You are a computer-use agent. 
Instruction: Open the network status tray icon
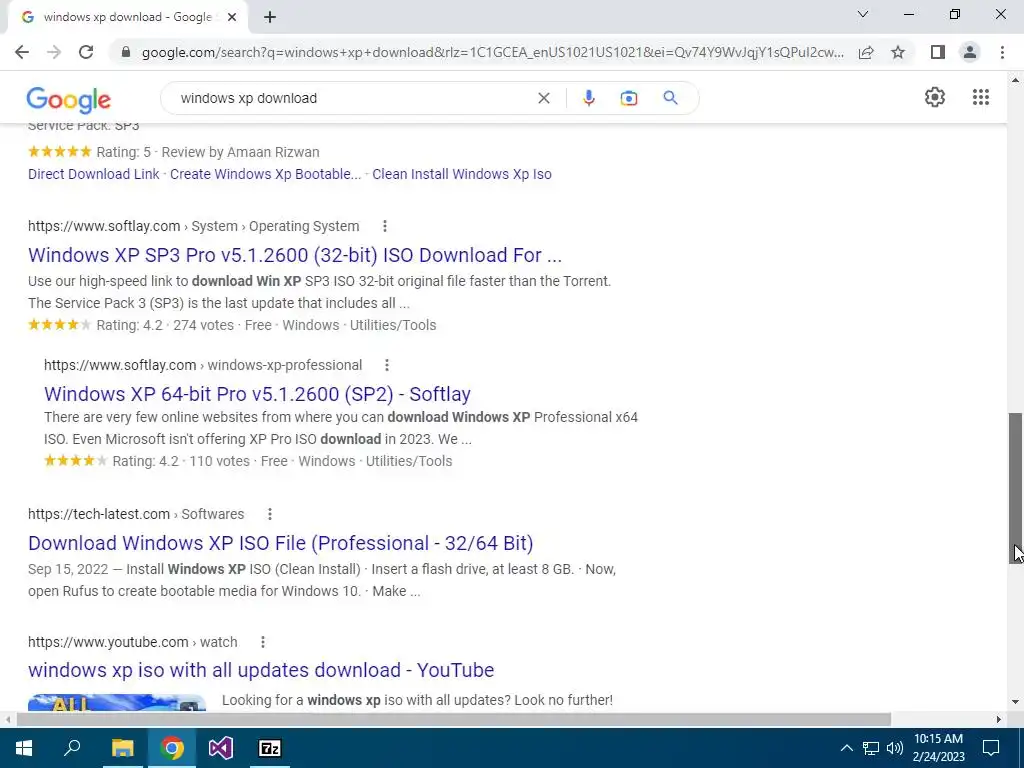coord(871,748)
